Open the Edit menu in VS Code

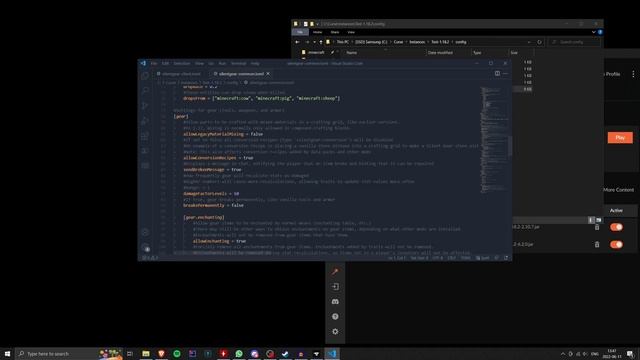click(165, 63)
